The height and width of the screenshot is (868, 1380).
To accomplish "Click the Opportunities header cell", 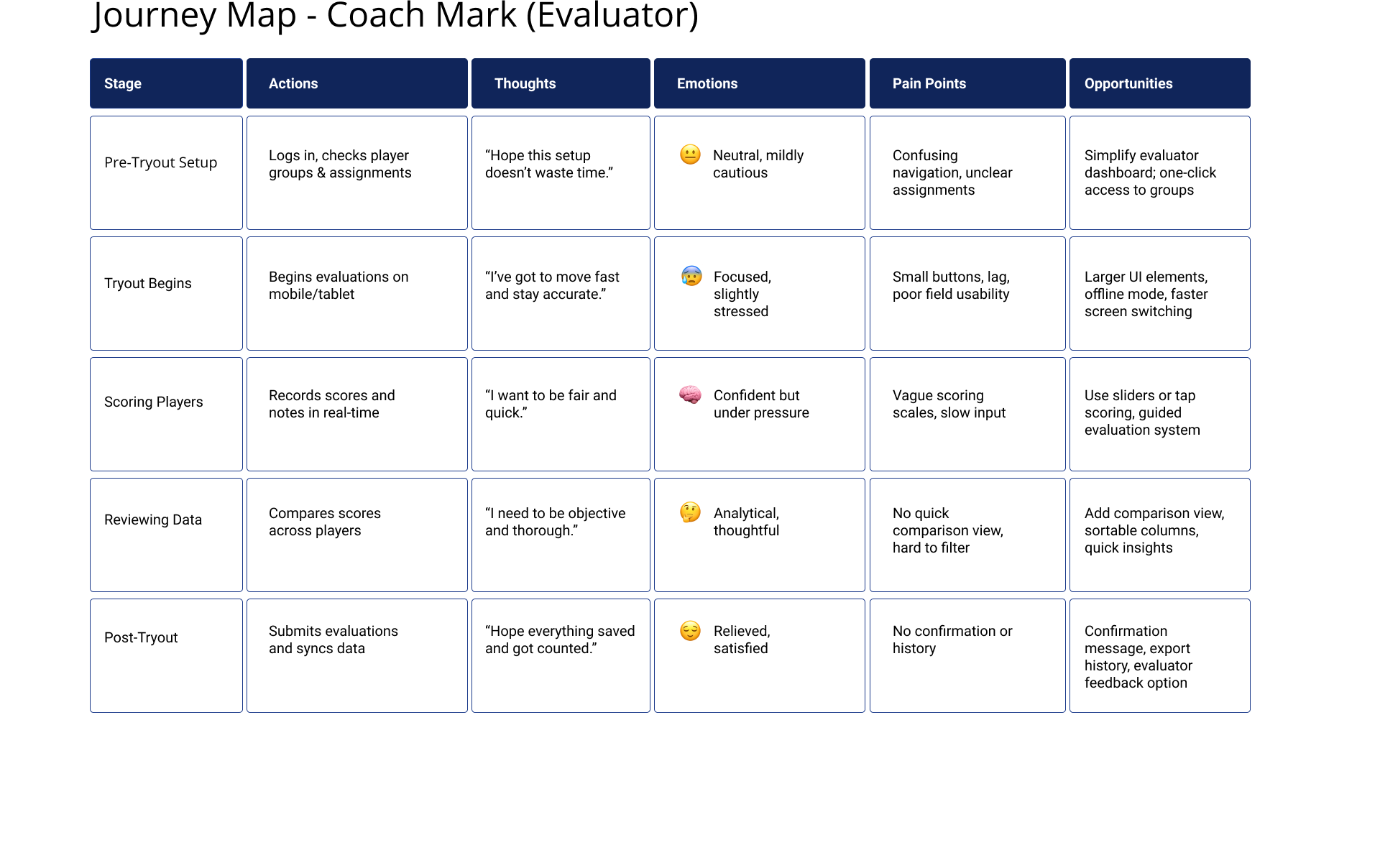I will [1159, 83].
